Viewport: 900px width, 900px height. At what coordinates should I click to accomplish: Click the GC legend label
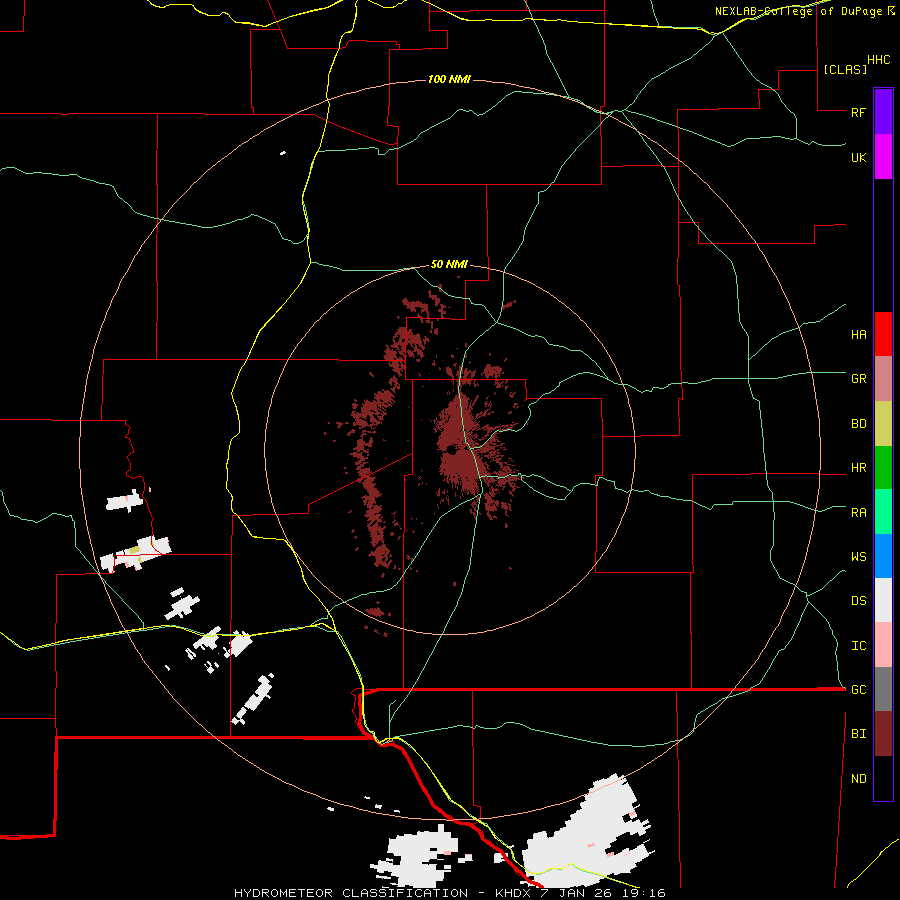[858, 690]
